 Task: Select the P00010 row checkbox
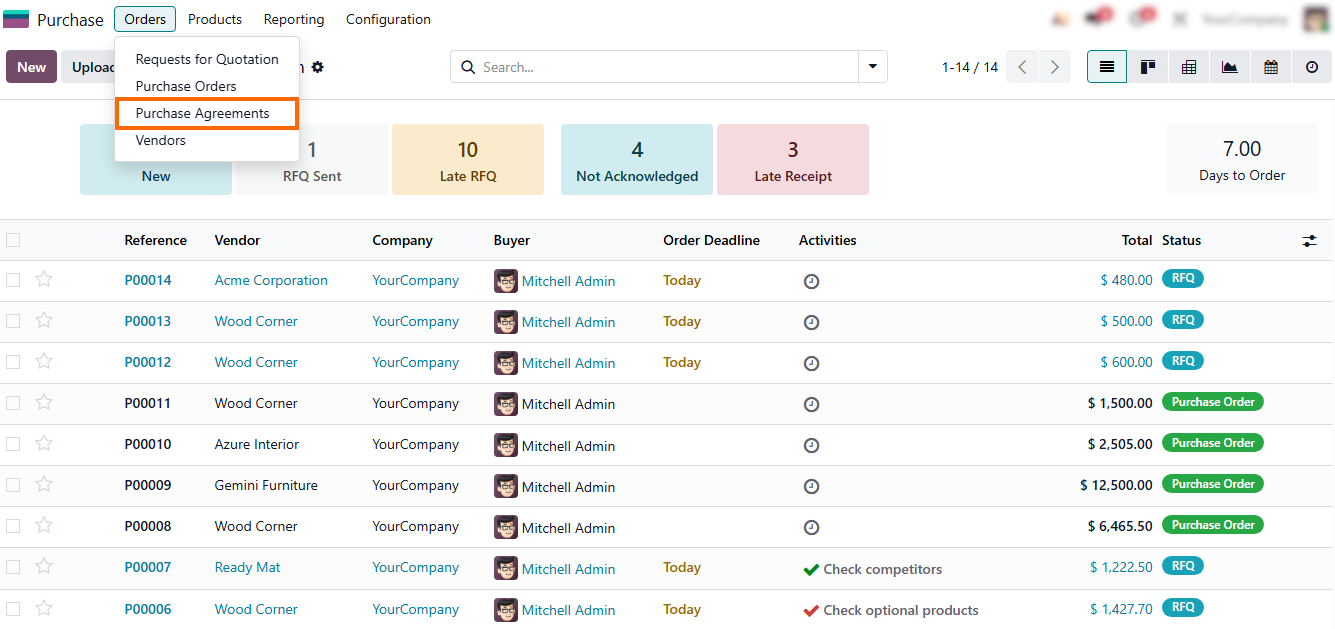(x=13, y=444)
